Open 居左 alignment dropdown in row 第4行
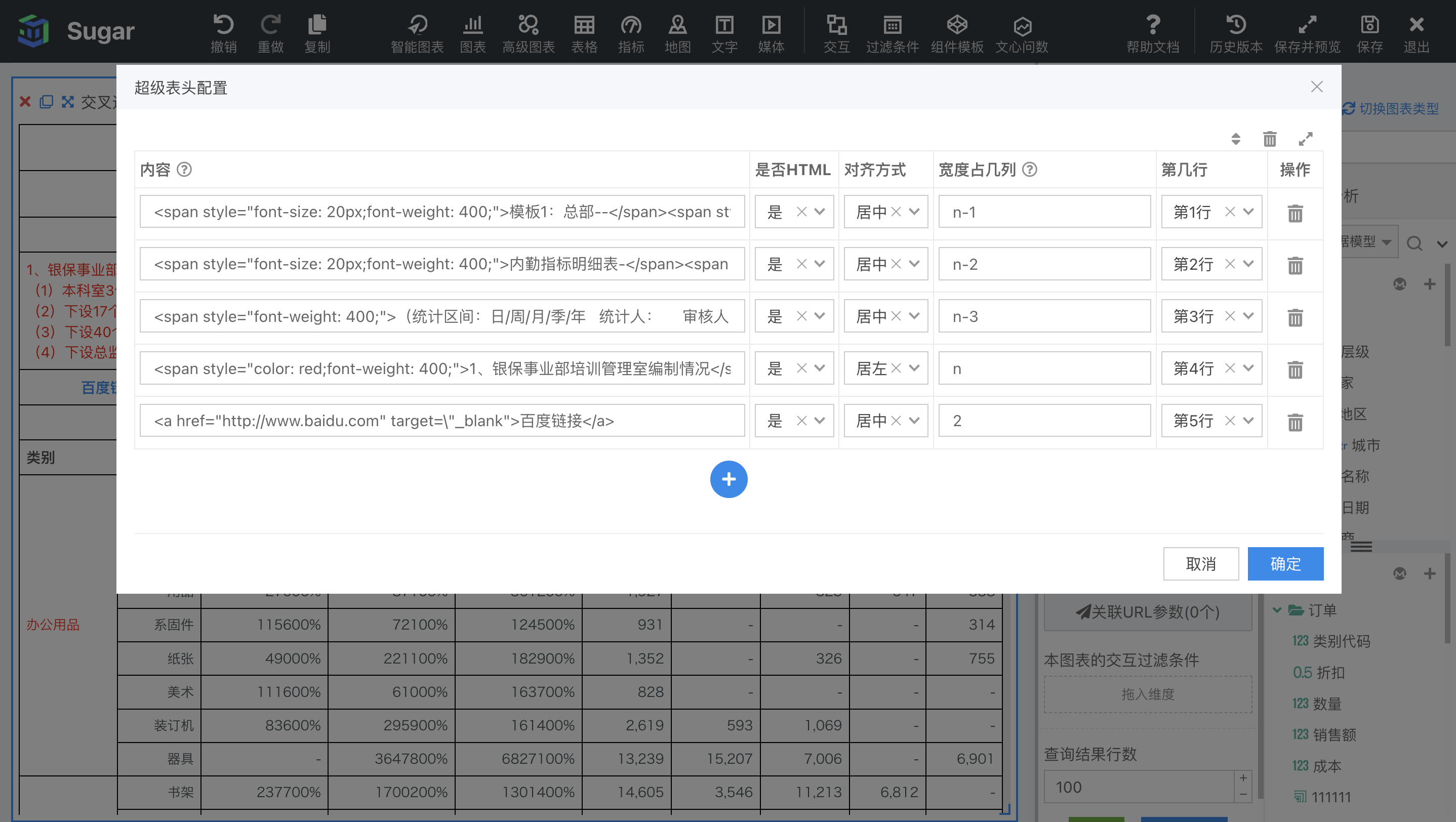Viewport: 1456px width, 822px height. [x=914, y=368]
